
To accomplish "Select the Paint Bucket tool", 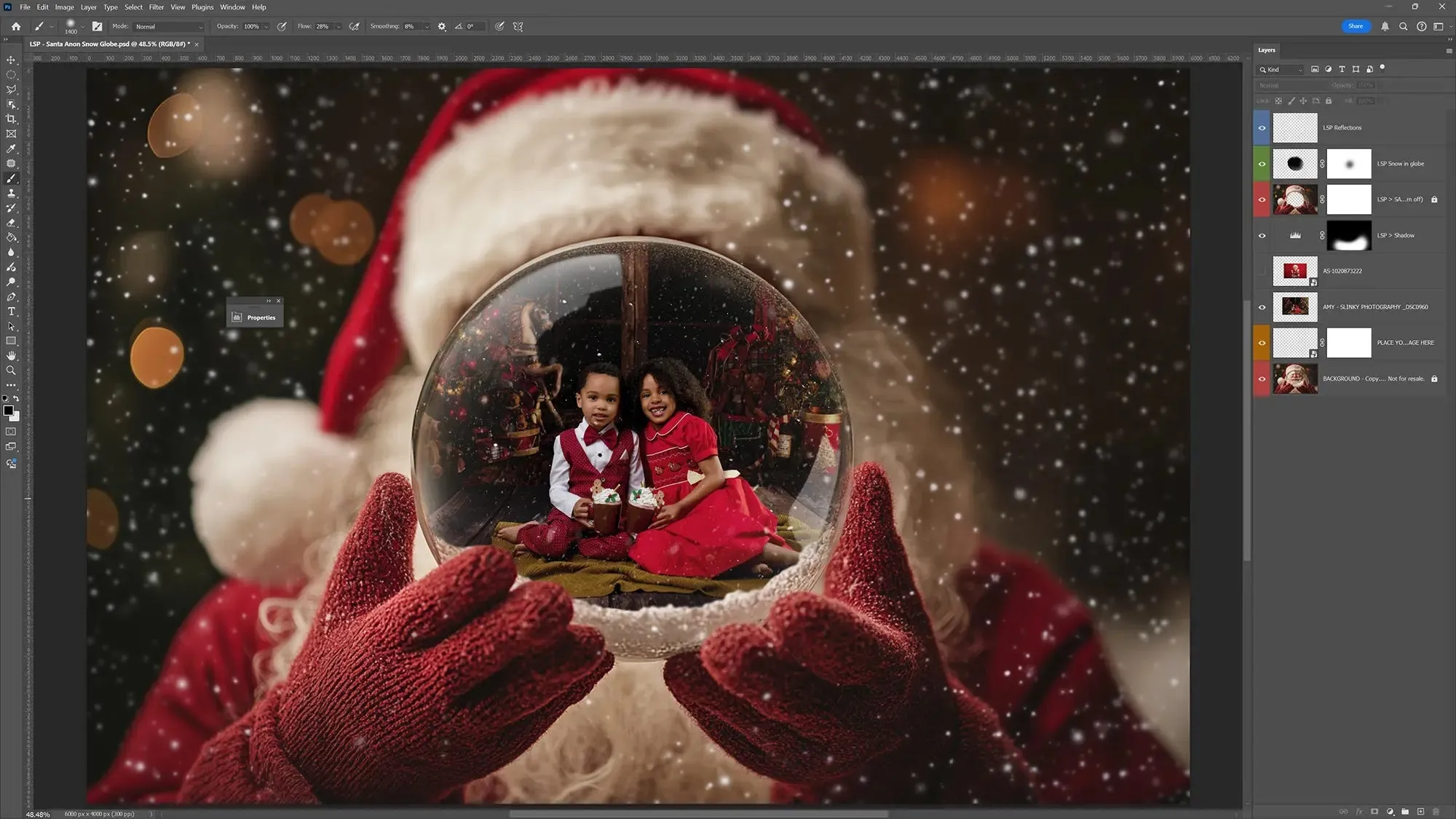I will point(11,237).
